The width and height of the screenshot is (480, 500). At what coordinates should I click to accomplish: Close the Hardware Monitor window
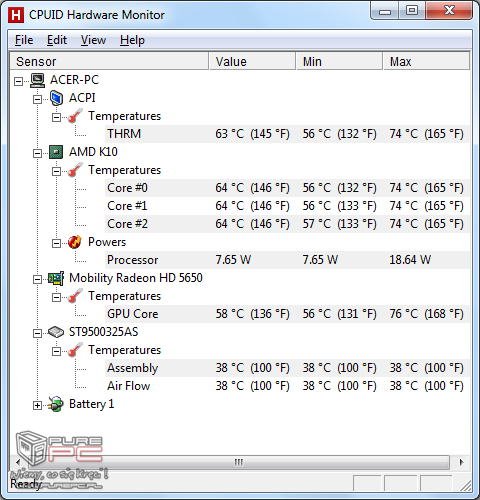click(x=449, y=11)
